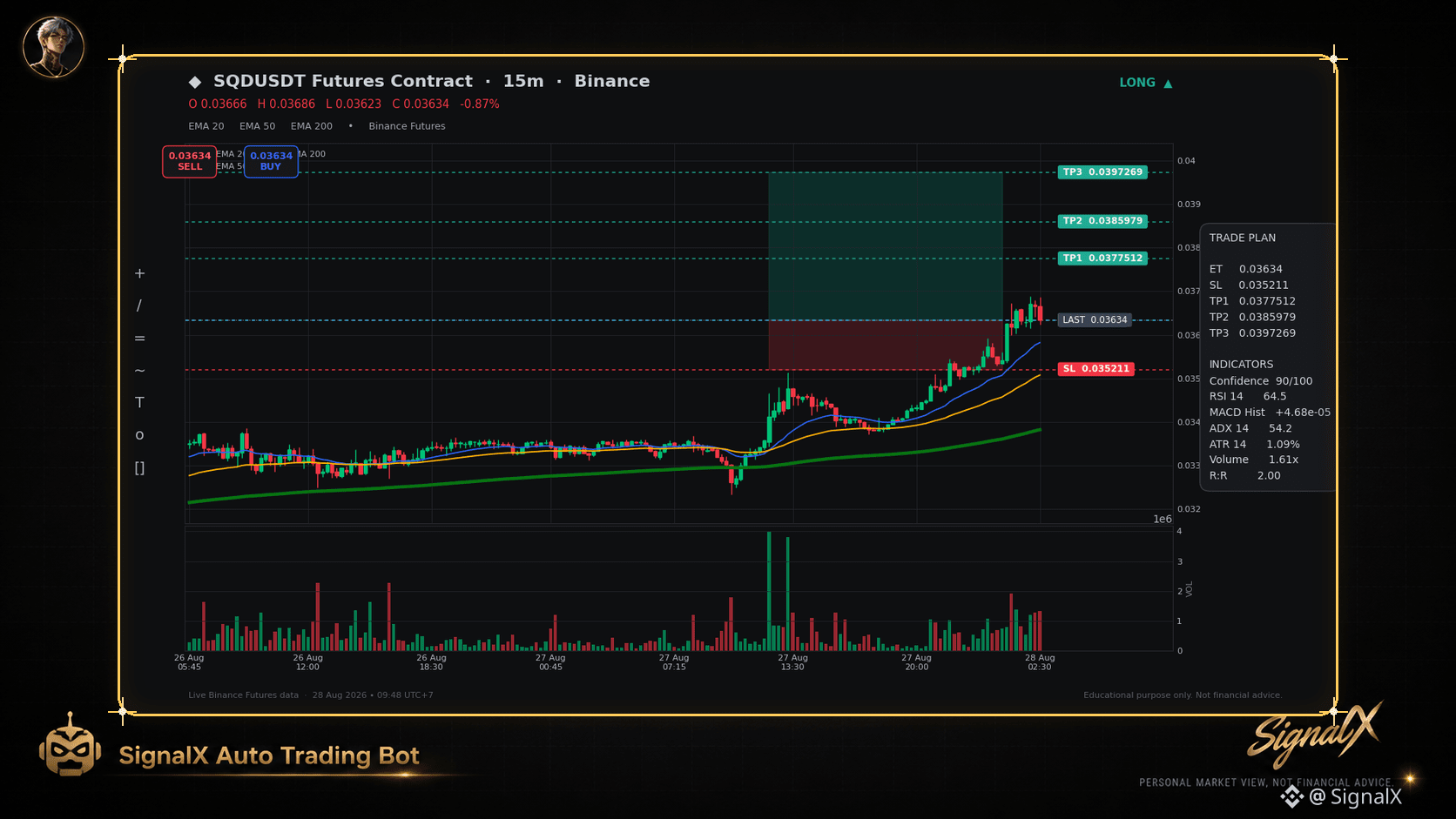
Task: Click the LAST 0.03634 price tag
Action: [x=1095, y=320]
